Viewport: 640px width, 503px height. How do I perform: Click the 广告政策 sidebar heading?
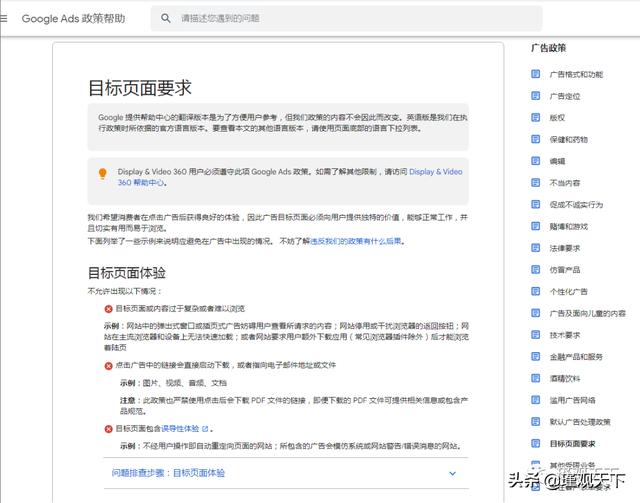tap(549, 48)
